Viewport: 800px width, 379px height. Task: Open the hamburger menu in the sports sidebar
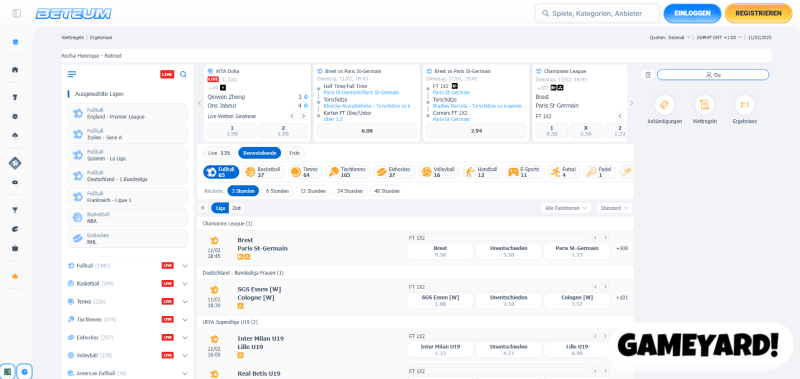point(72,74)
